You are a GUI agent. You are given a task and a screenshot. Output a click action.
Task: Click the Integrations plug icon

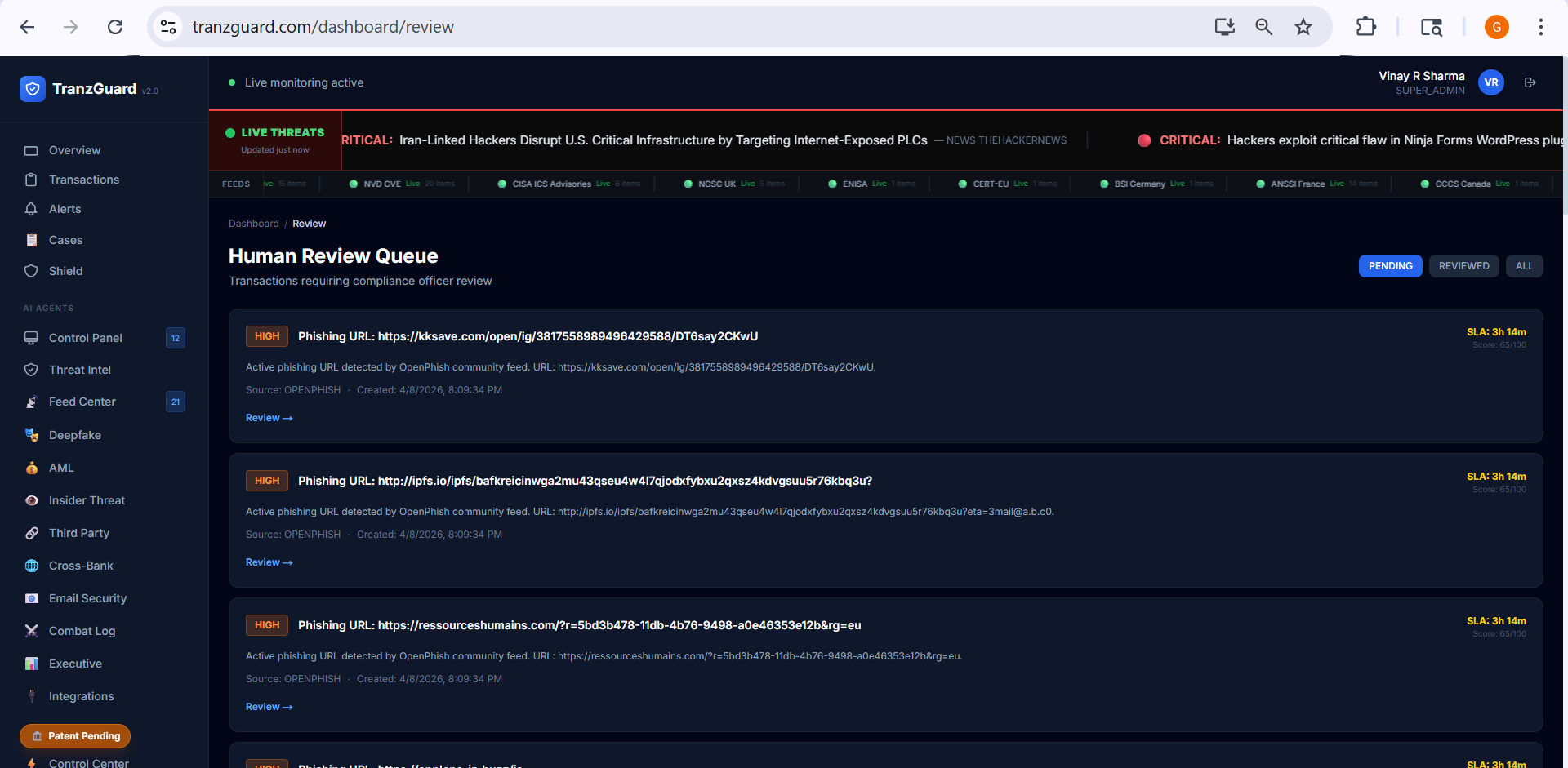(x=31, y=696)
